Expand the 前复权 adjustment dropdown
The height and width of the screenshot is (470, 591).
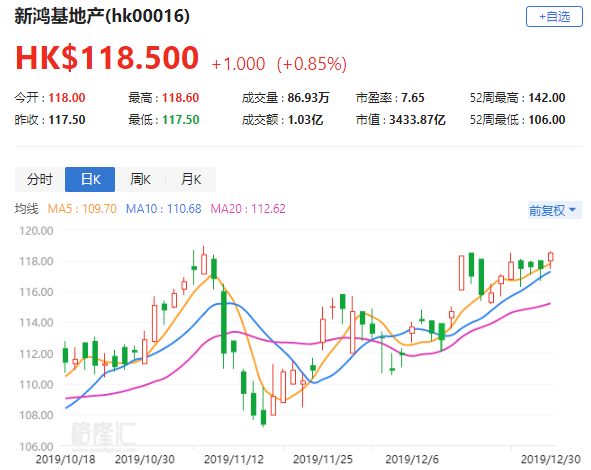pos(554,210)
